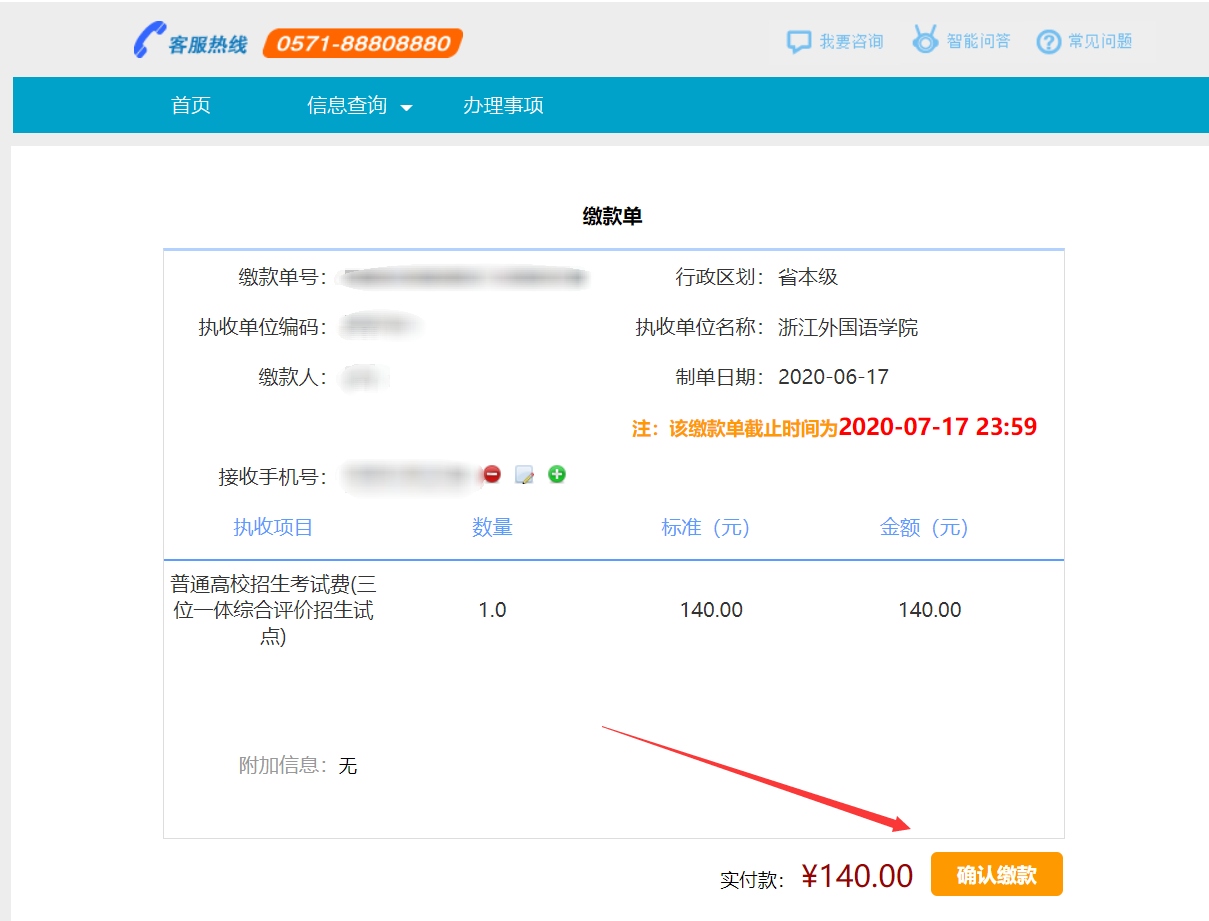Select 办理事项 in the navigation bar
The height and width of the screenshot is (921, 1209).
point(503,106)
